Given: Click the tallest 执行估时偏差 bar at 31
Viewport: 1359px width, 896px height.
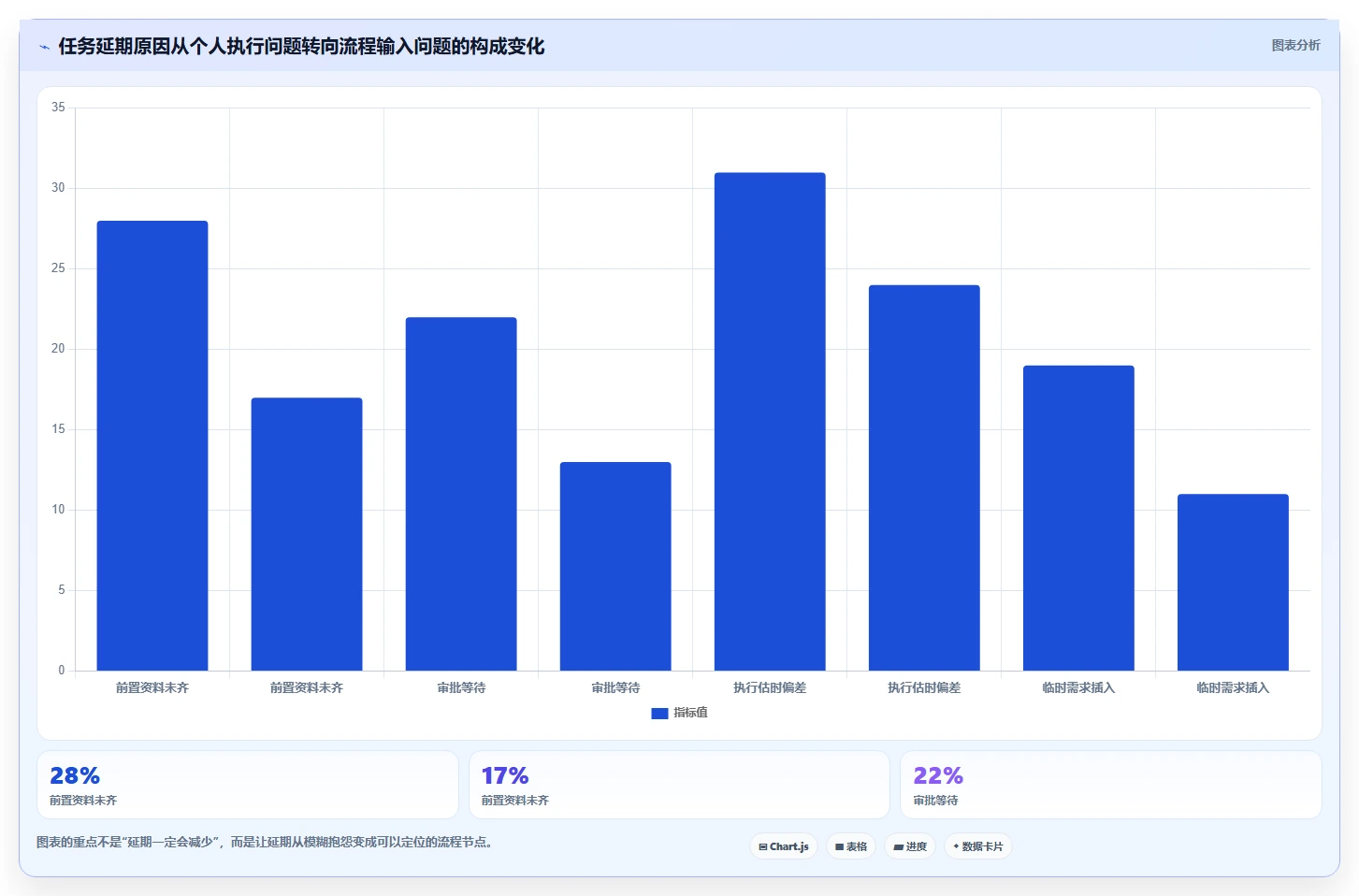Looking at the screenshot, I should [770, 422].
